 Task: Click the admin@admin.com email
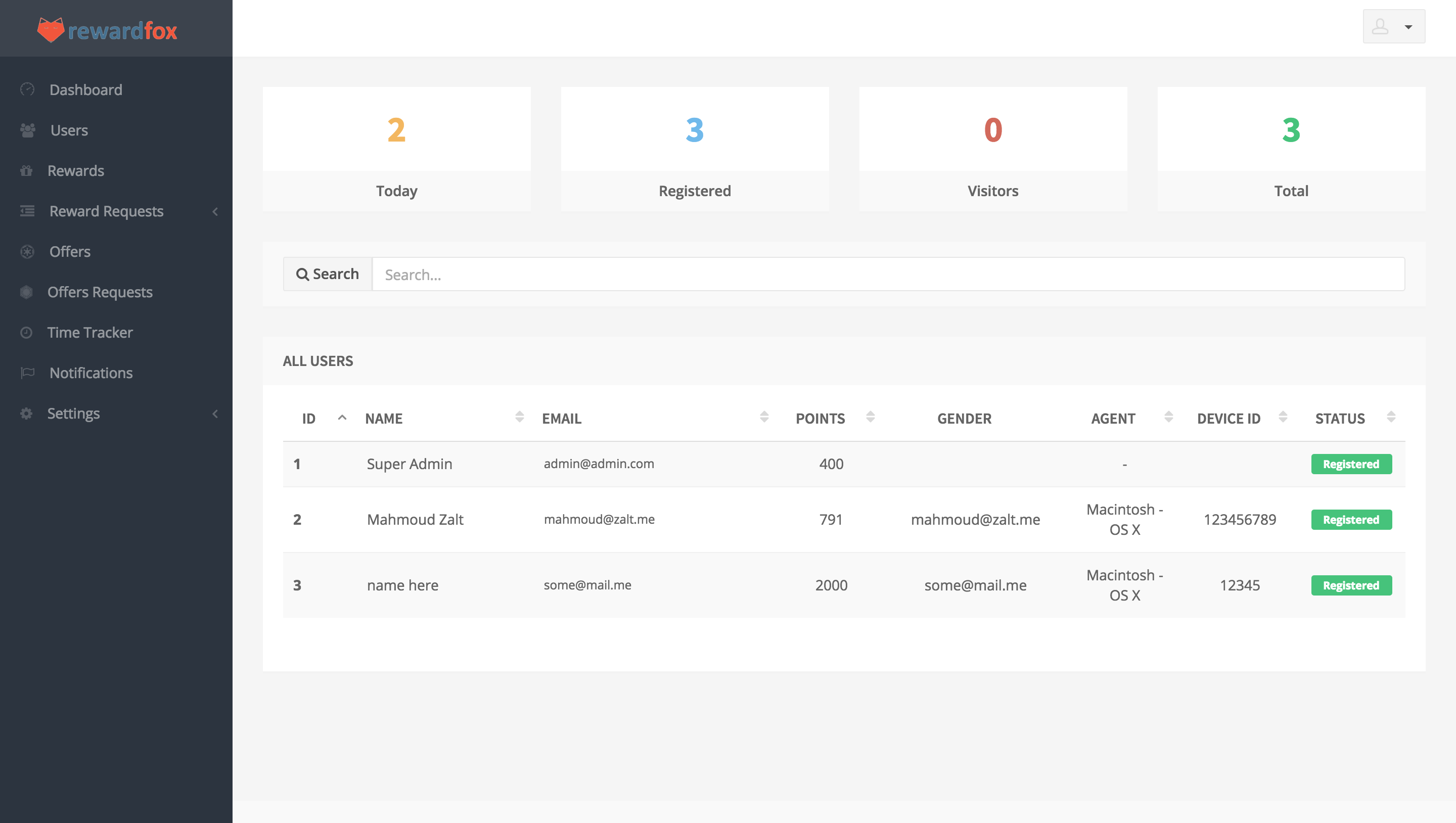599,464
